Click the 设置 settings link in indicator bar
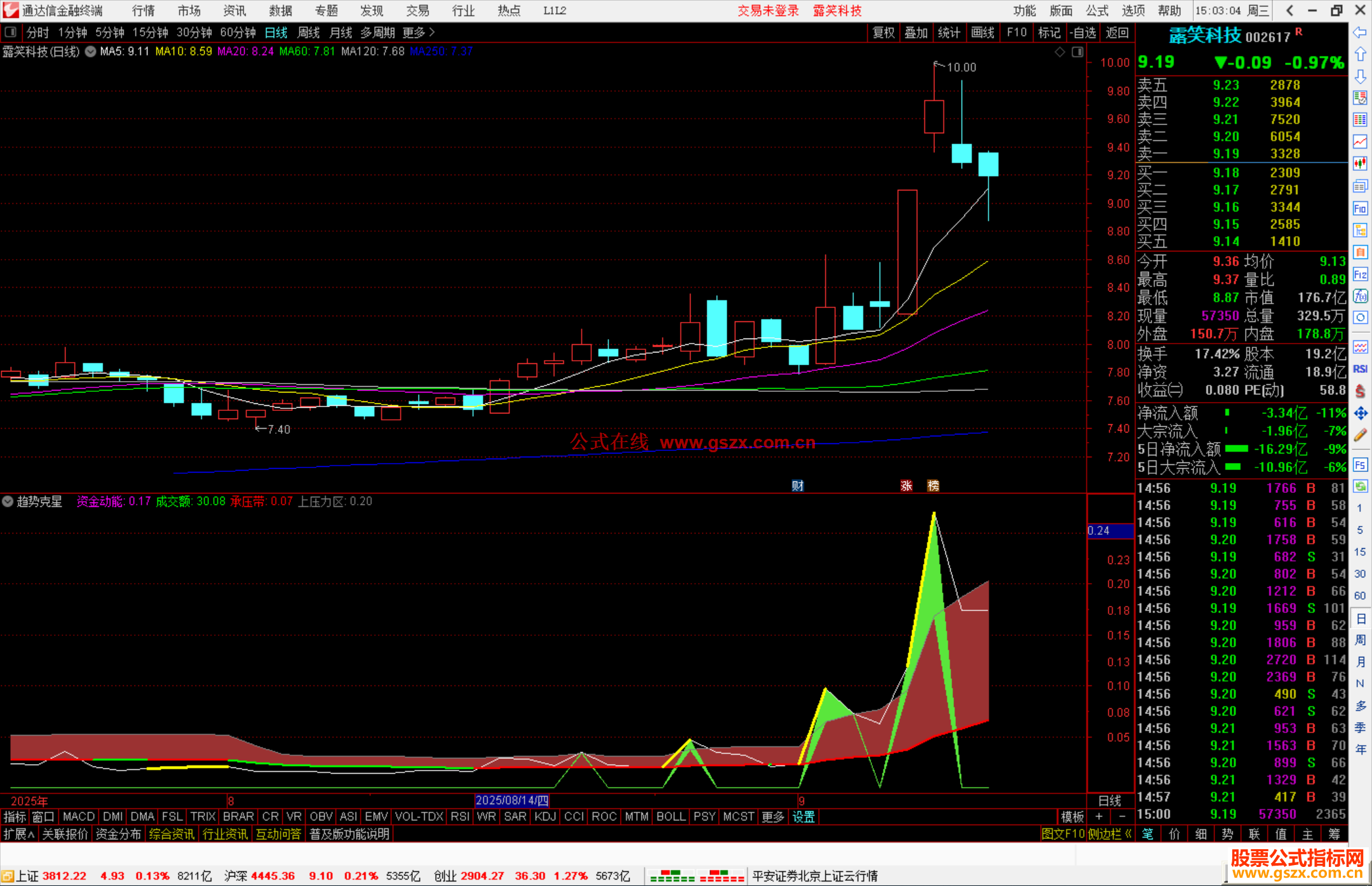1372x886 pixels. click(x=804, y=817)
